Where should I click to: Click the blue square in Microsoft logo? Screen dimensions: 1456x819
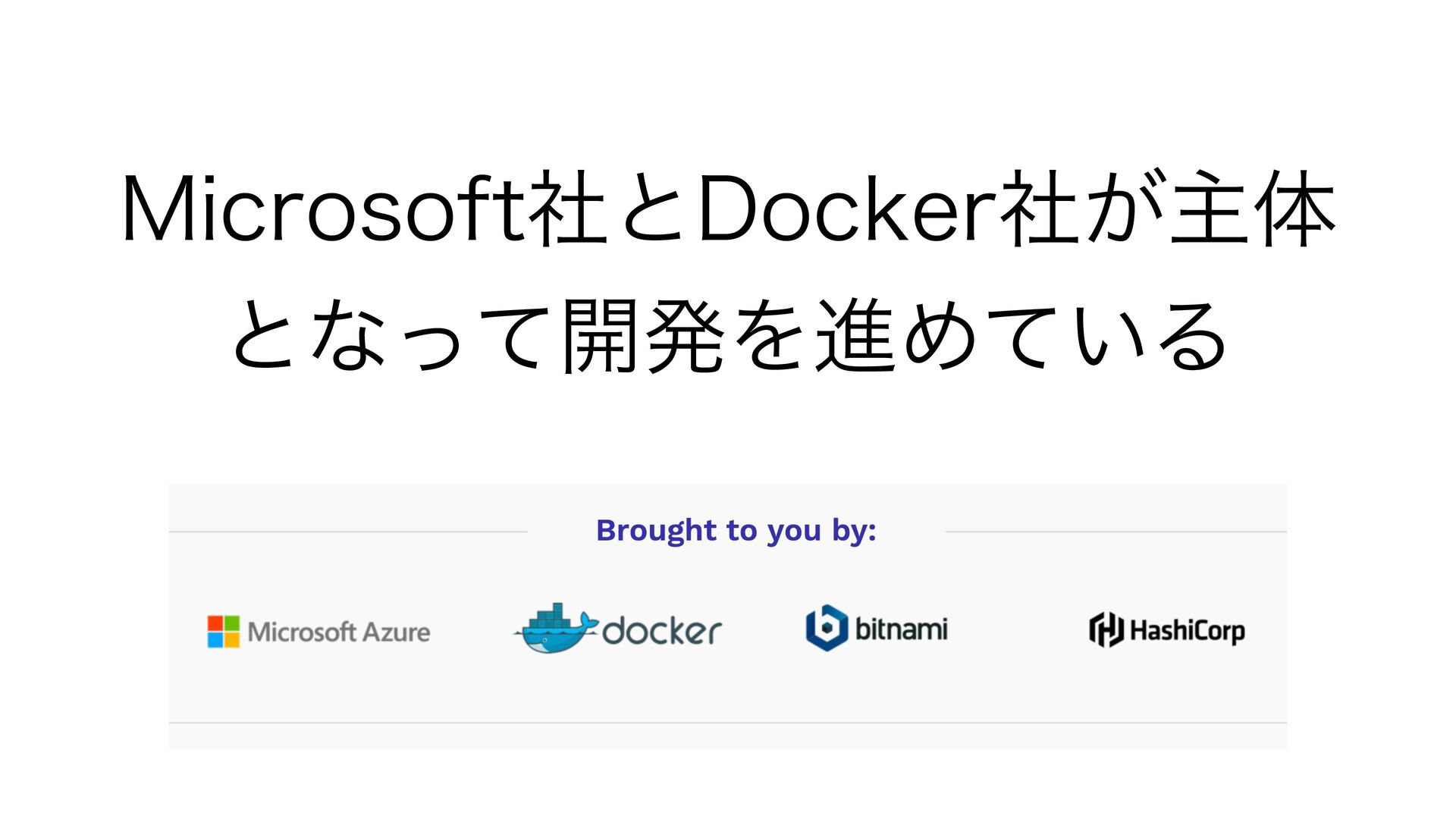pyautogui.click(x=215, y=640)
